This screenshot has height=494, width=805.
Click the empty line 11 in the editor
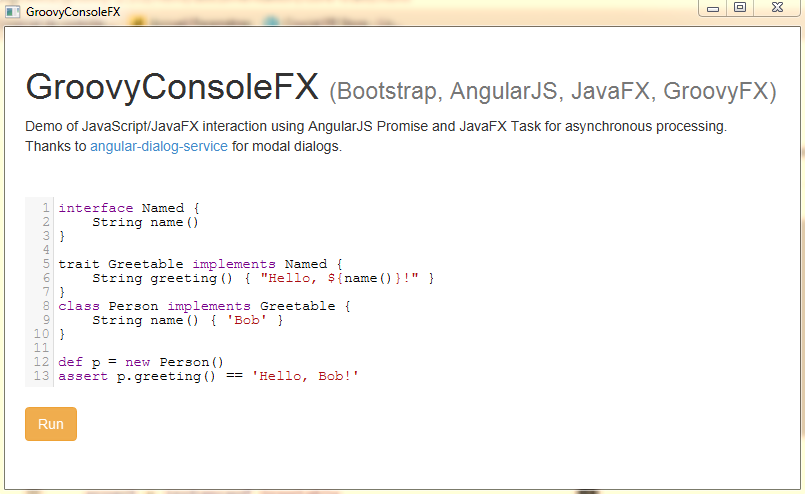click(x=200, y=348)
